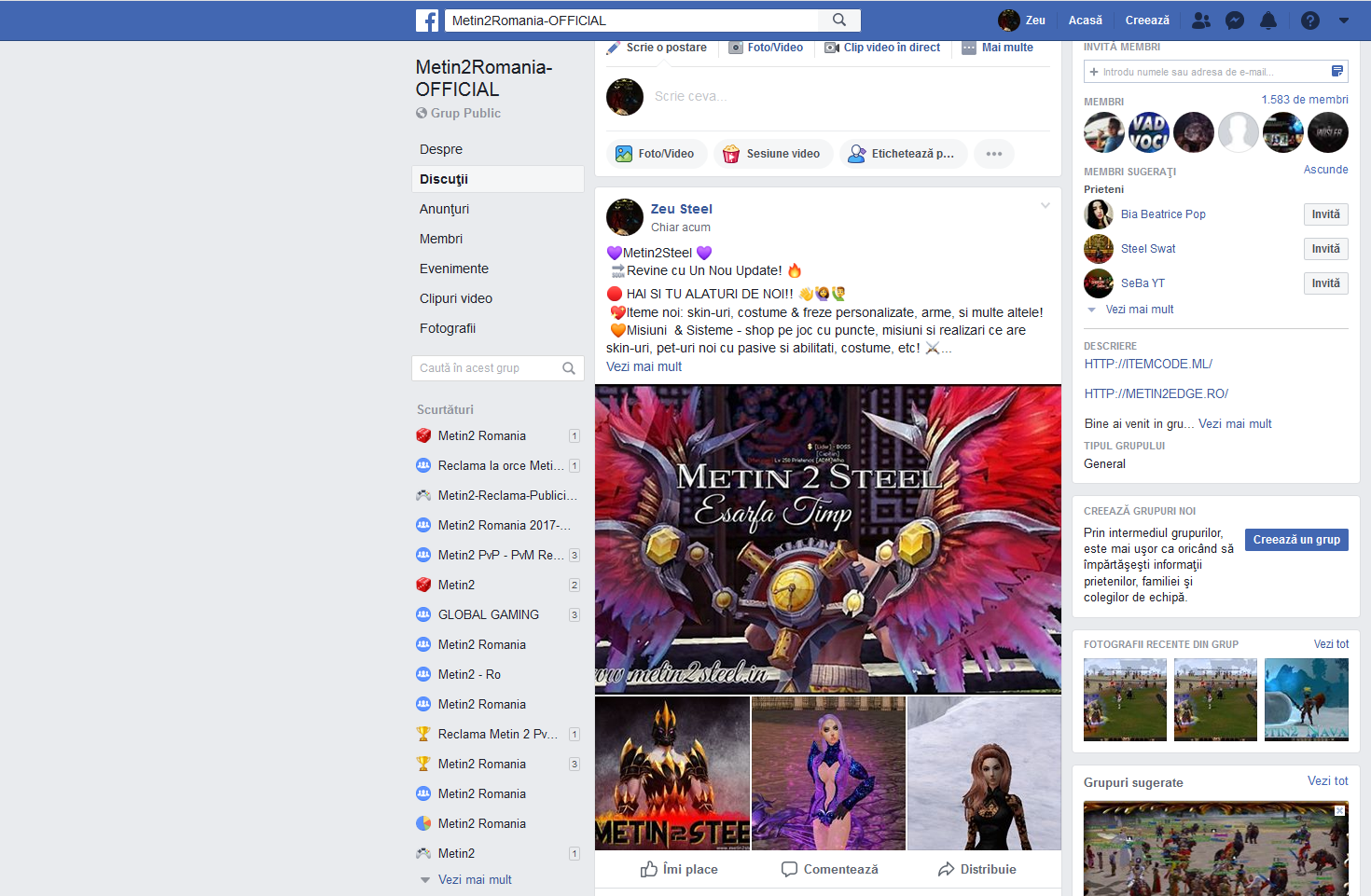Open the Fotografii tab

tap(448, 328)
